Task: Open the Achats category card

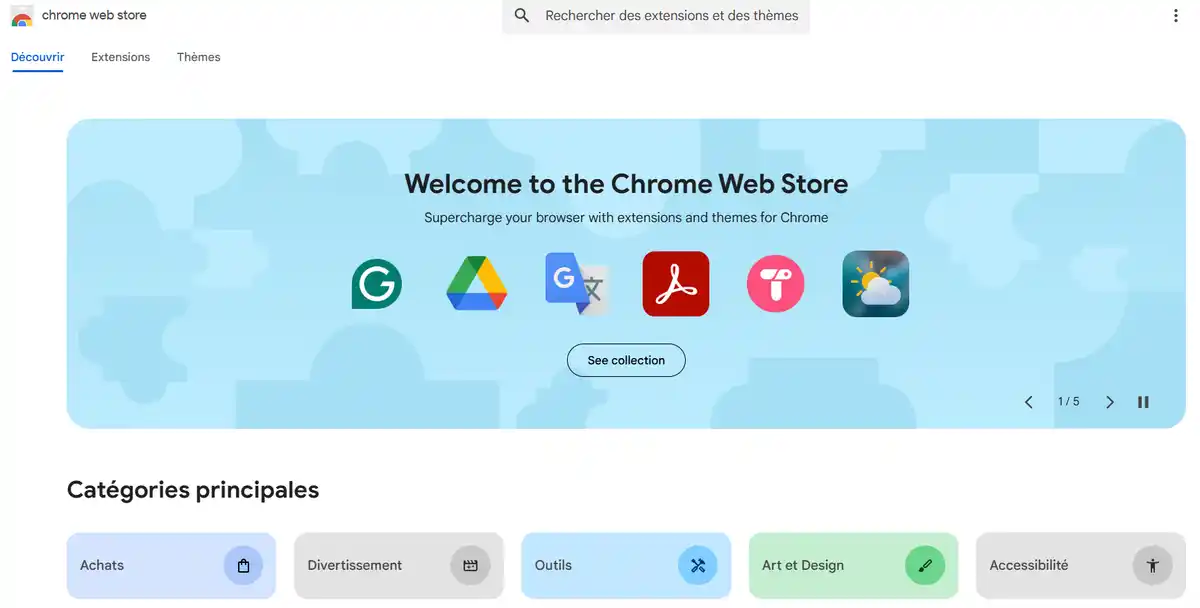Action: click(171, 566)
